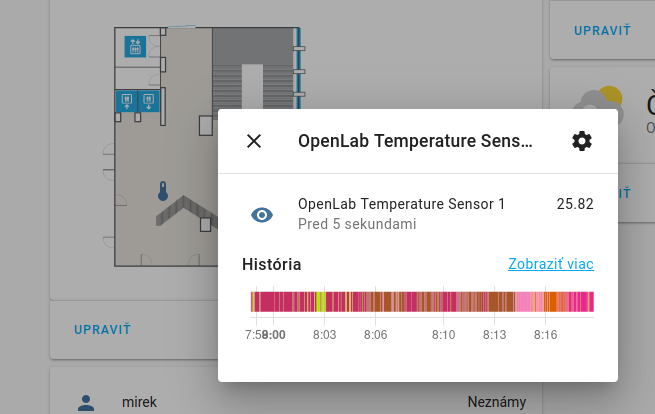Image resolution: width=655 pixels, height=414 pixels.
Task: Click the history bar near 8:10
Action: [x=443, y=302]
